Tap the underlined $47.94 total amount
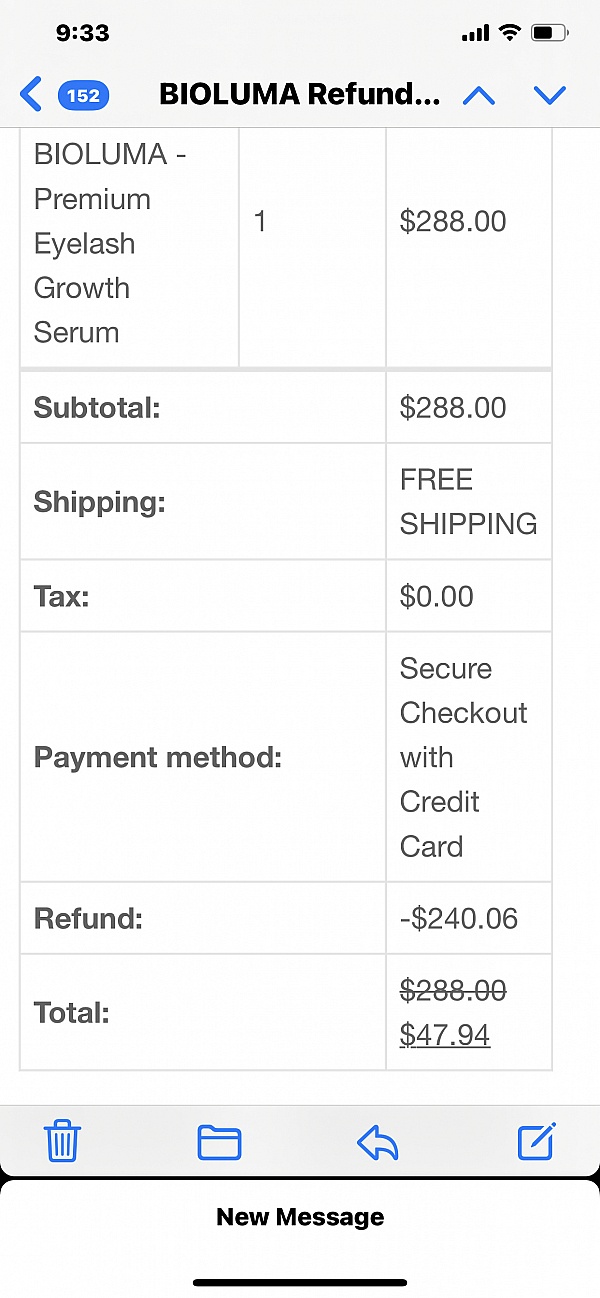This screenshot has height=1298, width=600. [x=445, y=1034]
